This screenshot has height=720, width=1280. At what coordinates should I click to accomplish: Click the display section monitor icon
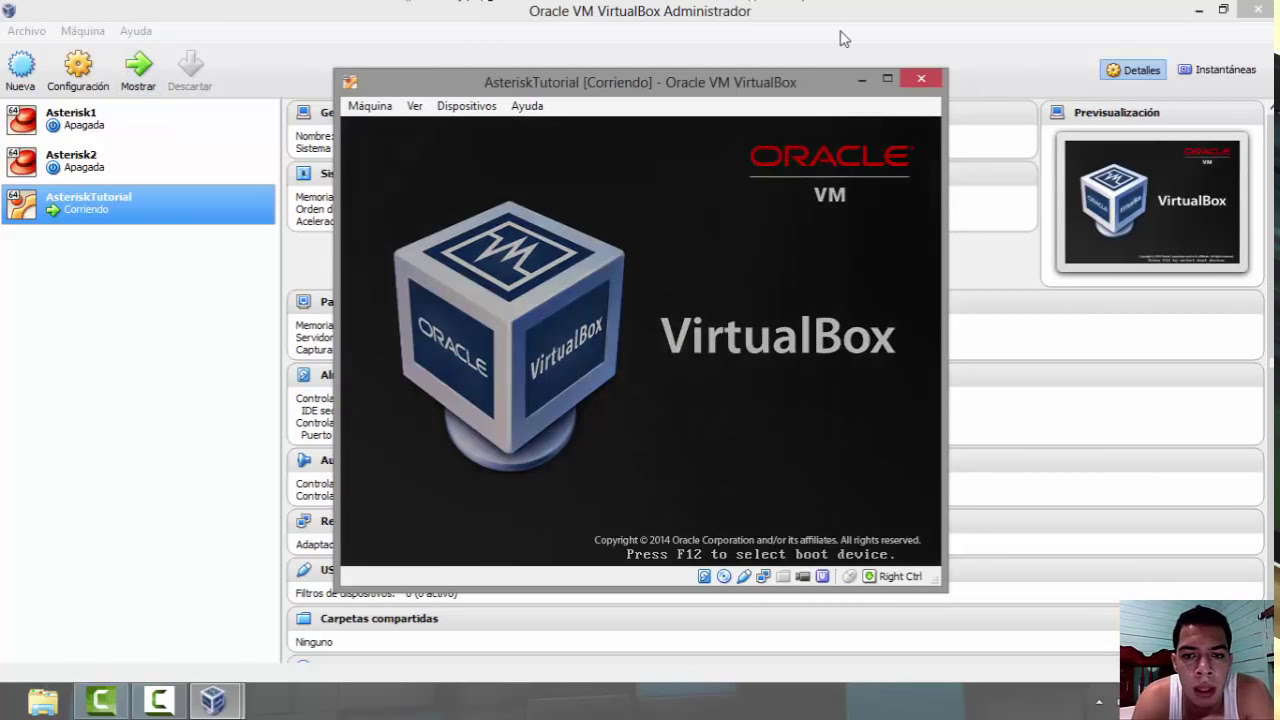[304, 301]
